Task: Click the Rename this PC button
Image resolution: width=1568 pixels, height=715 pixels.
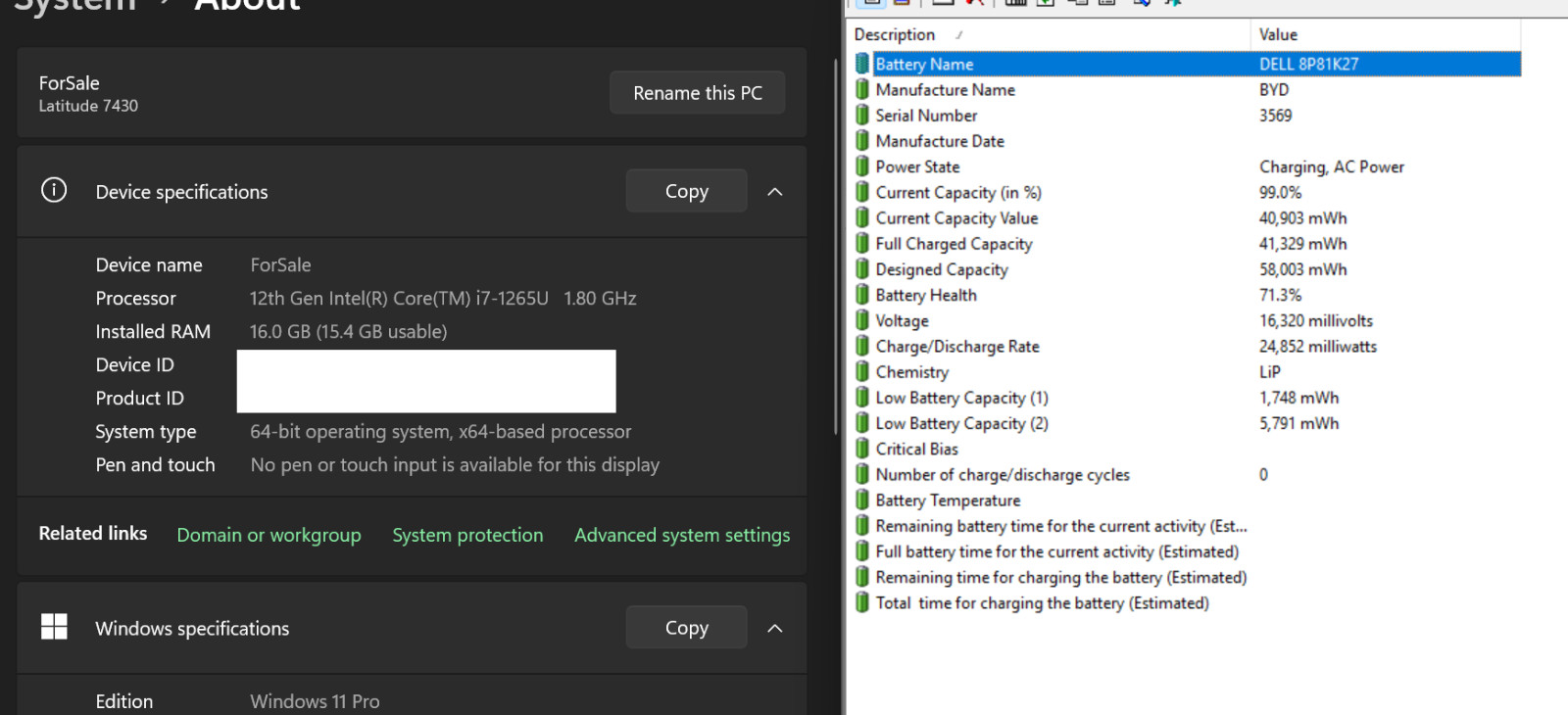Action: (x=698, y=93)
